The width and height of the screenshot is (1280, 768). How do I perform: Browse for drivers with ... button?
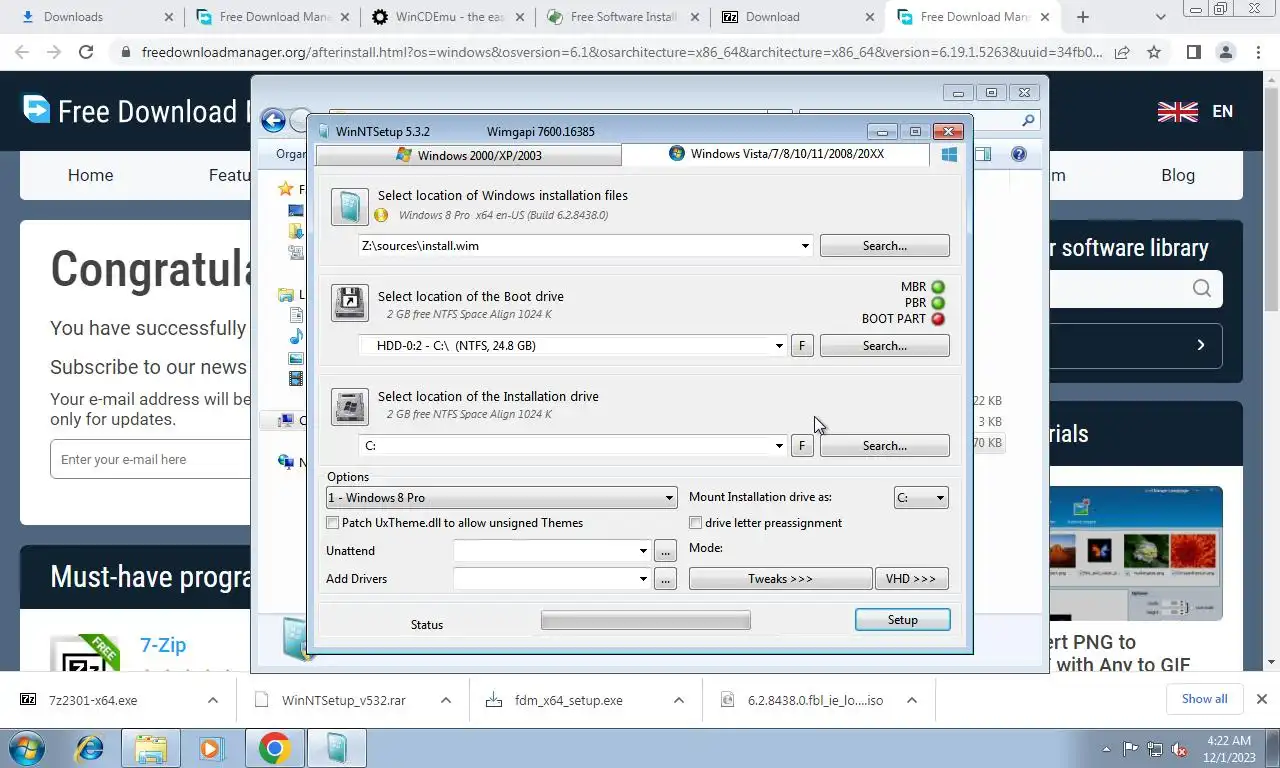[x=666, y=579]
